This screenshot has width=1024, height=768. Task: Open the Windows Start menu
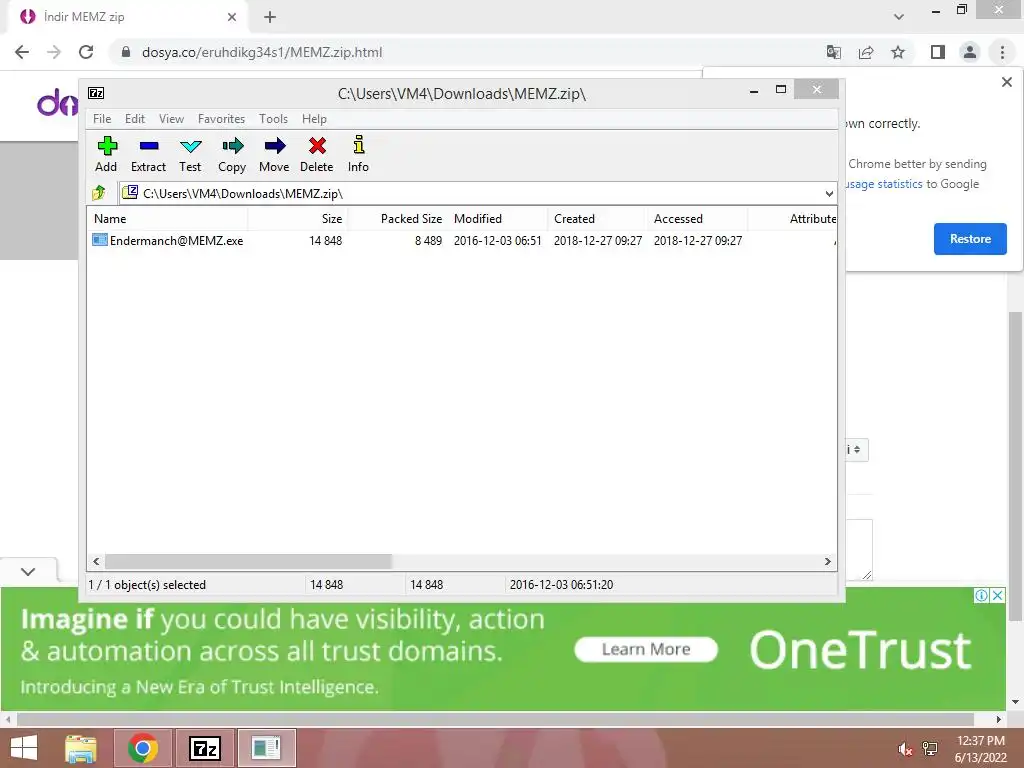[x=24, y=748]
